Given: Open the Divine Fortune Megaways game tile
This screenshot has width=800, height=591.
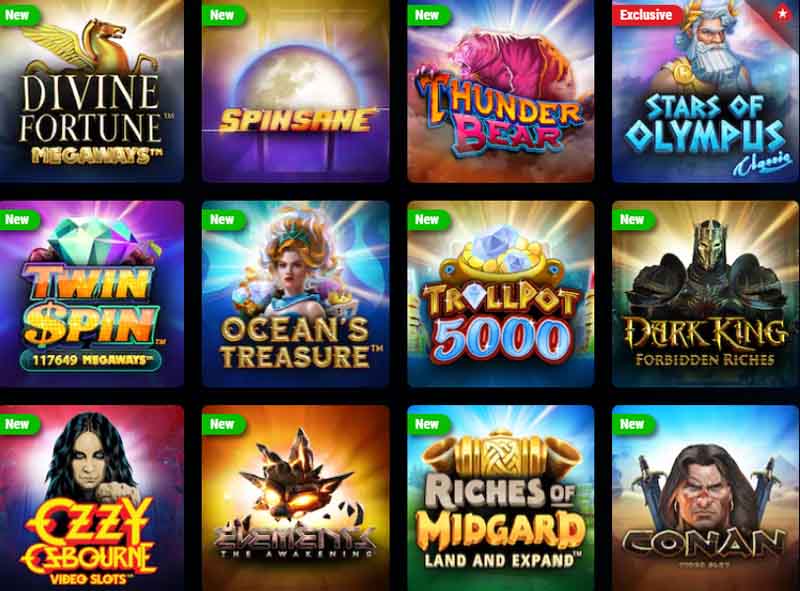Looking at the screenshot, I should point(92,91).
